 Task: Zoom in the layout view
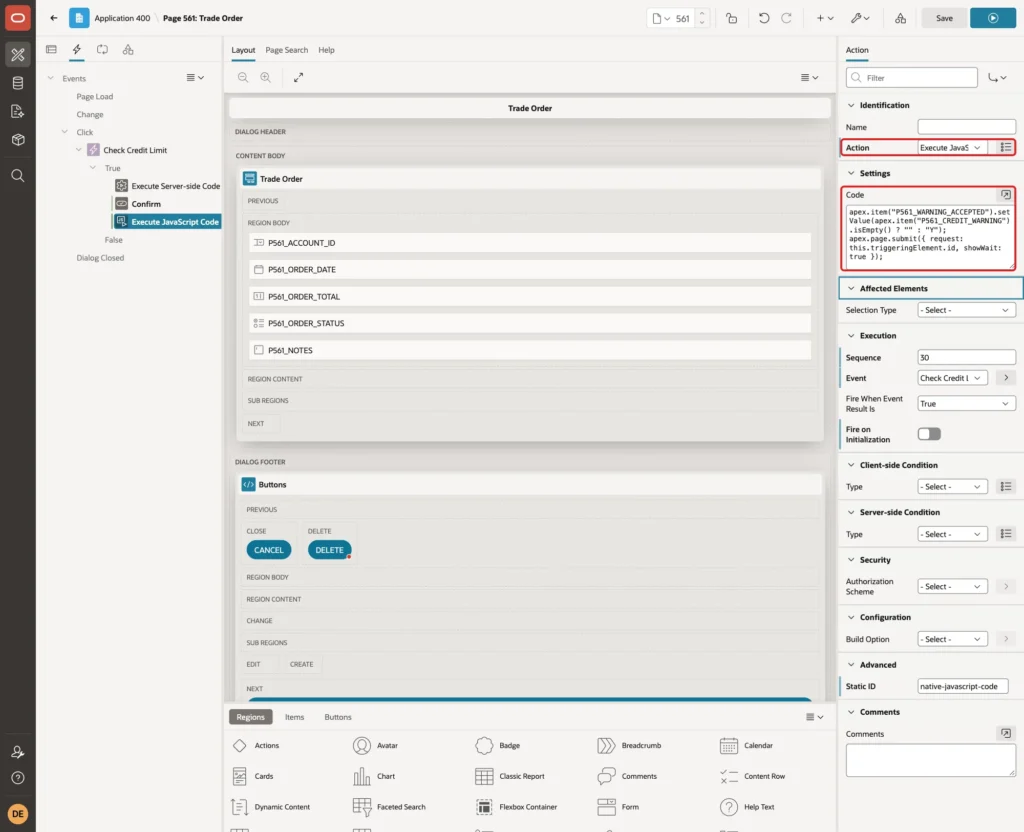point(266,77)
